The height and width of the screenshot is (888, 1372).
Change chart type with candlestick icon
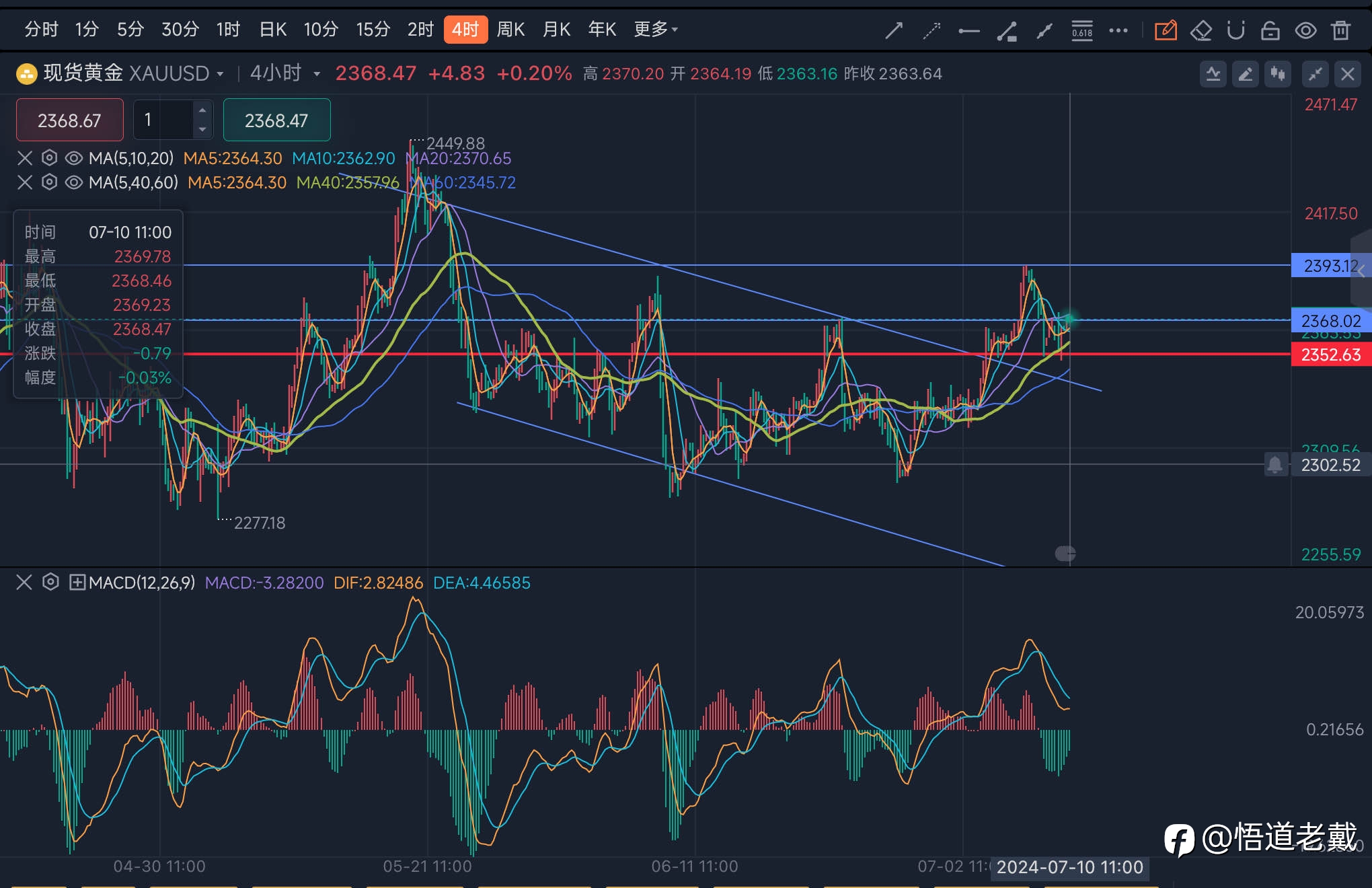[1278, 74]
